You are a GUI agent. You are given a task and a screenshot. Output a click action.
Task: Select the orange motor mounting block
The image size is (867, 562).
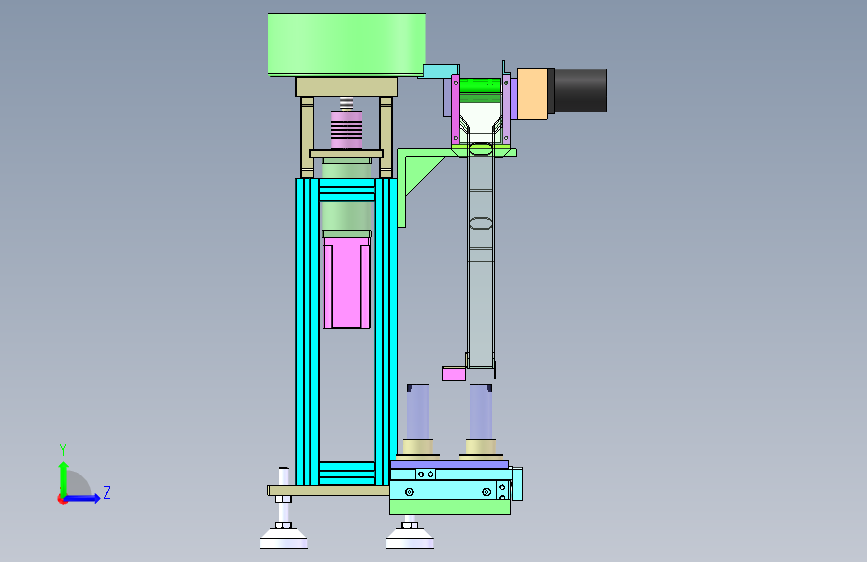(x=532, y=93)
